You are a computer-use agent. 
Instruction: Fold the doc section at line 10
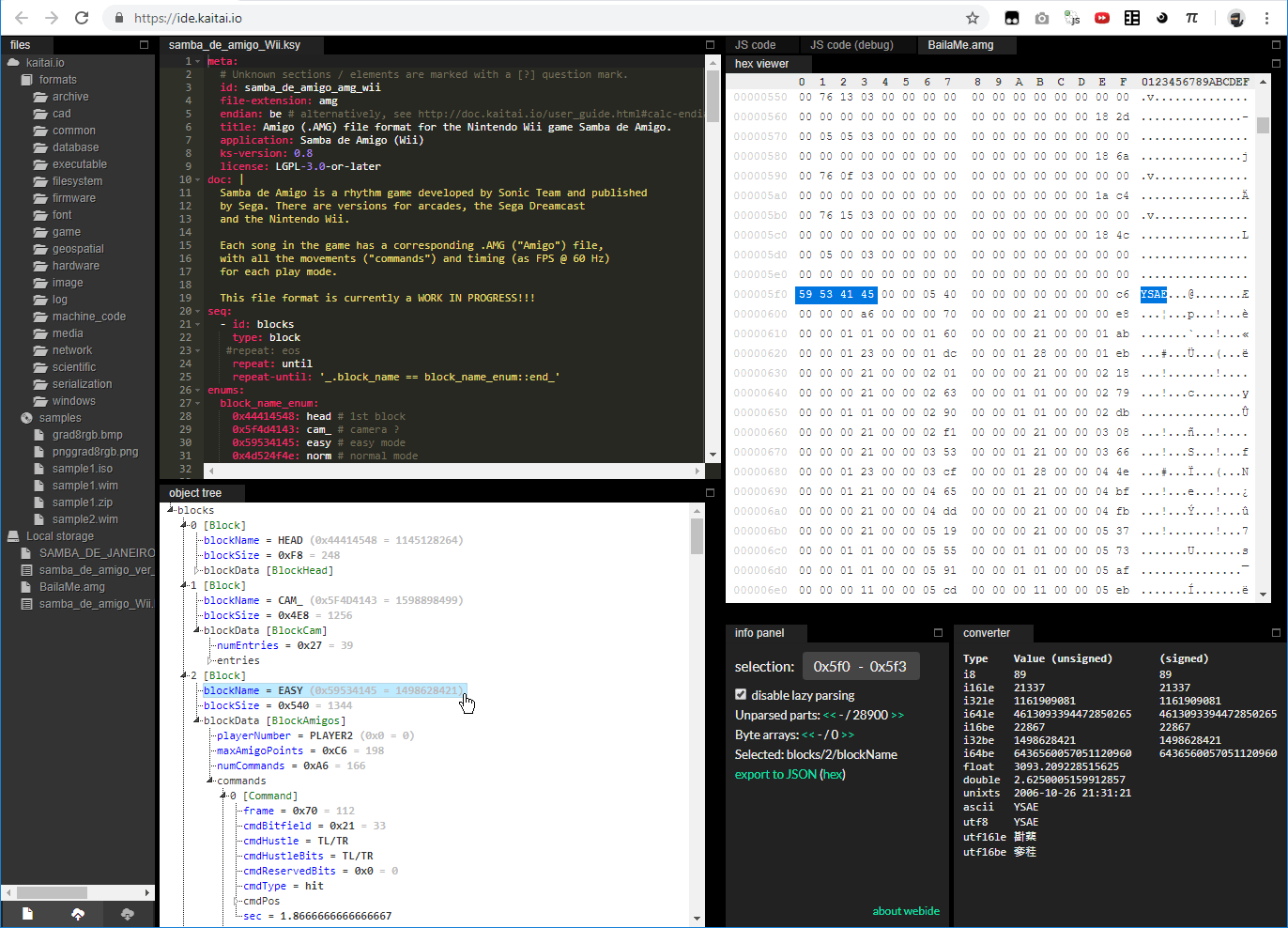[x=198, y=179]
